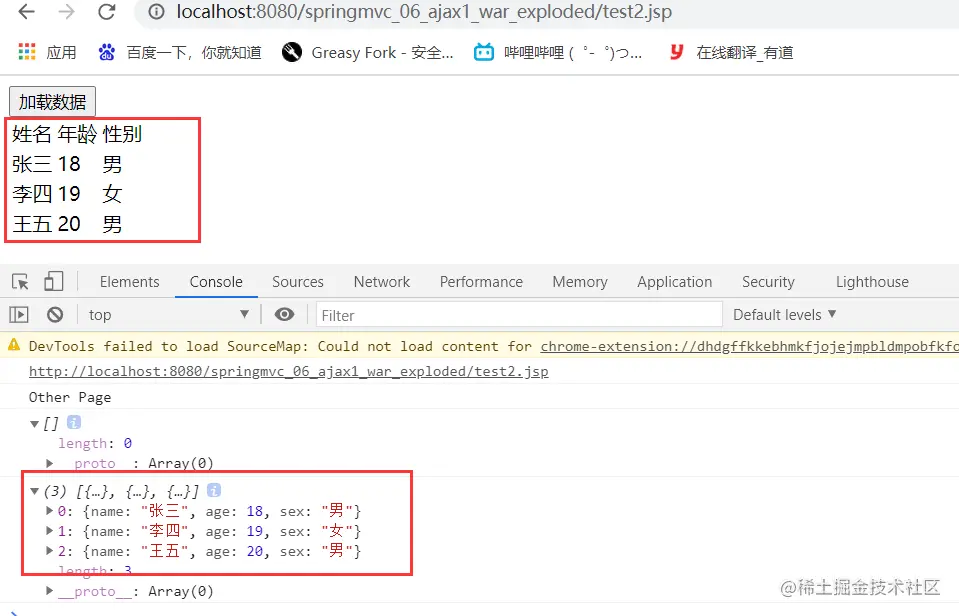Click the 加载数据 button
Image resolution: width=959 pixels, height=616 pixels.
(x=53, y=102)
